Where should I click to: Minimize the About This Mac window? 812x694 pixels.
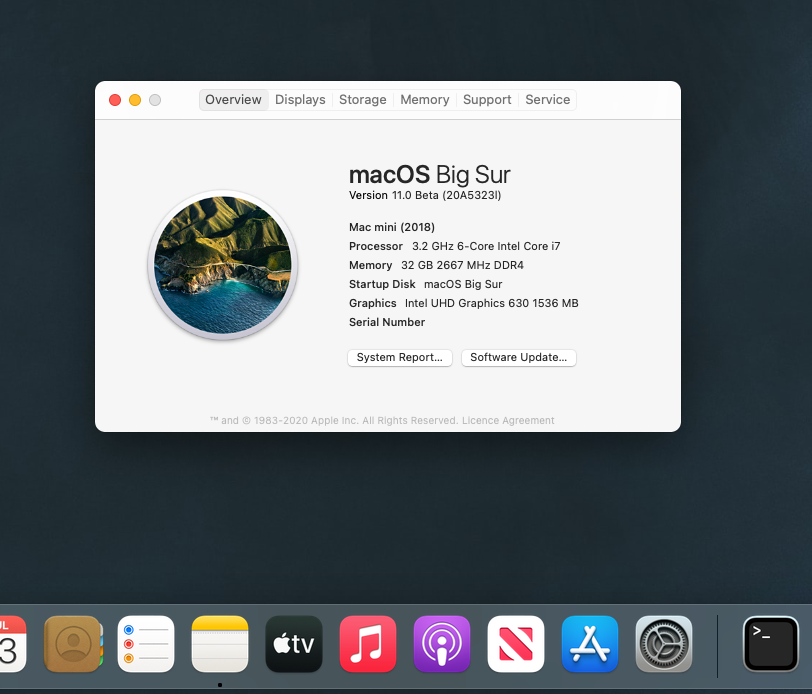[135, 100]
